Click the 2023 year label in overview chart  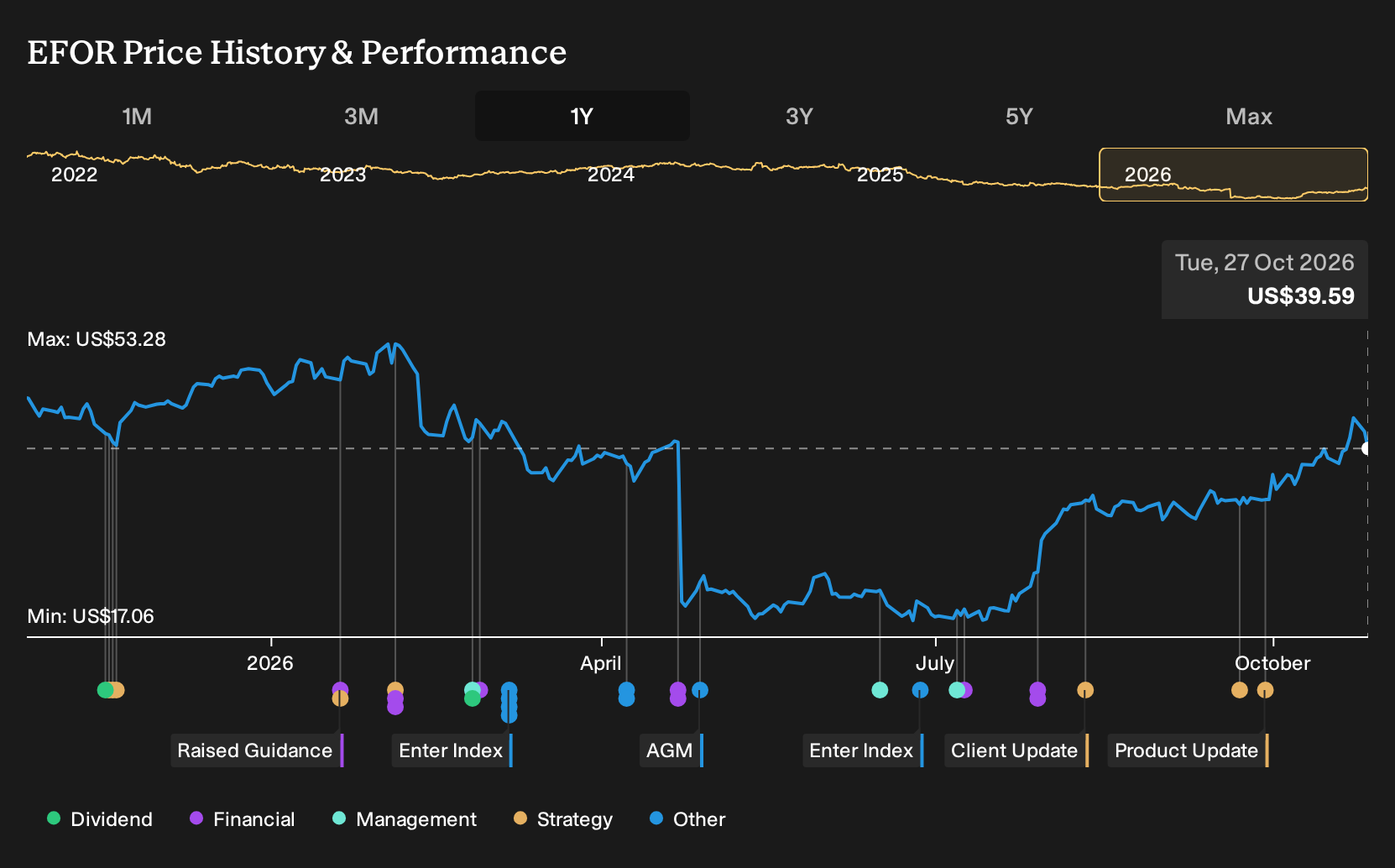(x=343, y=175)
